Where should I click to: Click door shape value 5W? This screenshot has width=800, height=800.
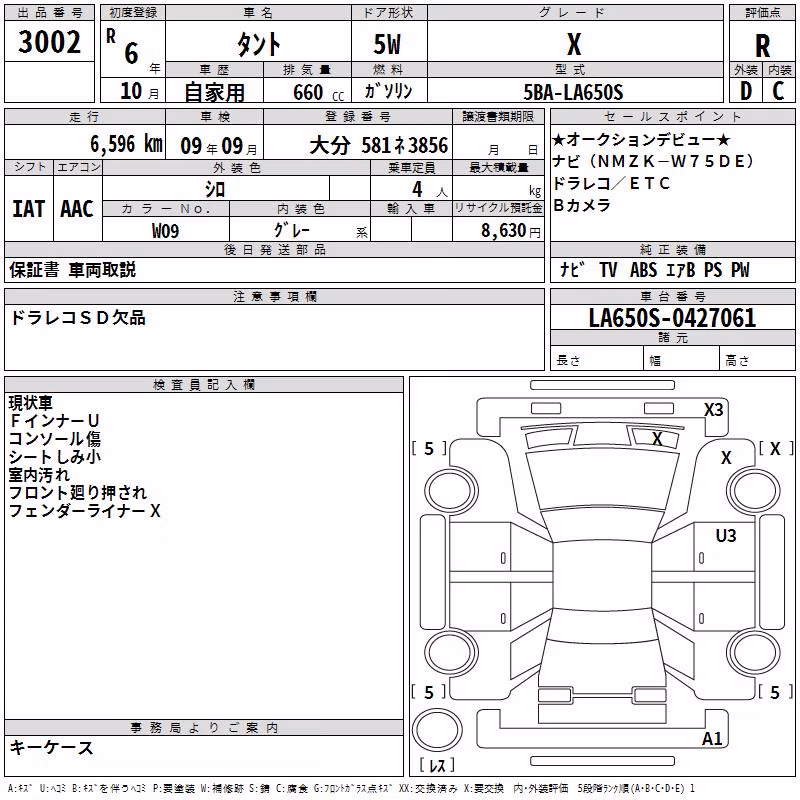387,44
